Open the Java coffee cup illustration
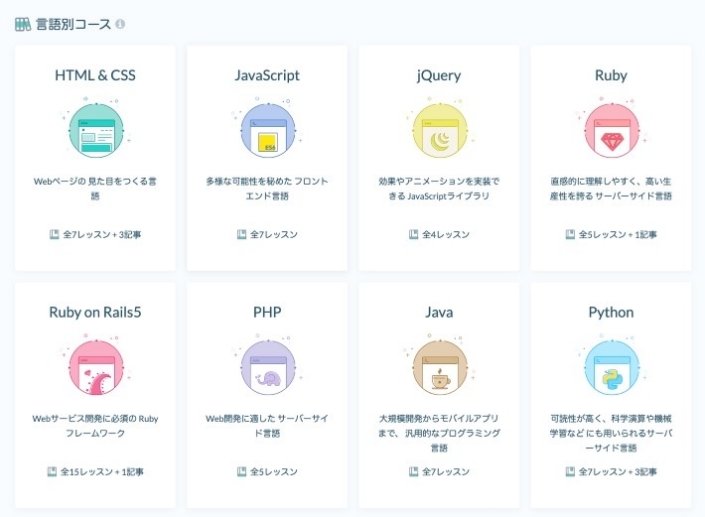Screen dimensions: 705x517 tap(439, 367)
